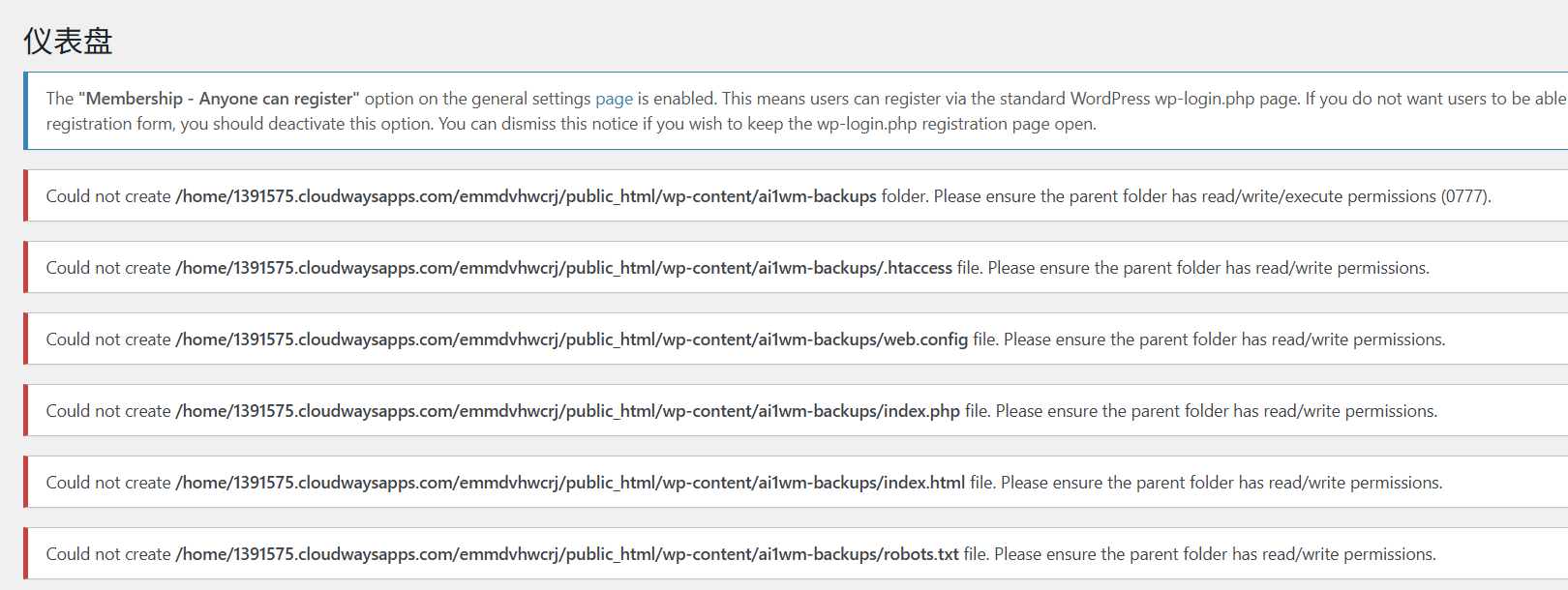The image size is (1568, 590).
Task: Click the text "You can dismiss this notice"
Action: pos(538,124)
